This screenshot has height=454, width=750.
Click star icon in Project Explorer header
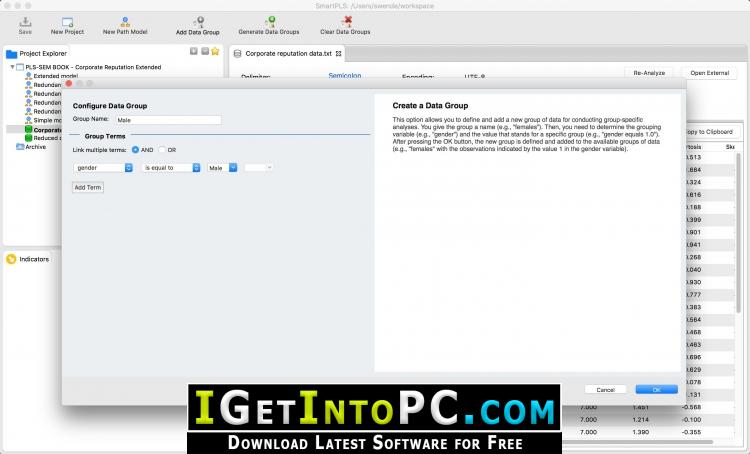(x=215, y=51)
